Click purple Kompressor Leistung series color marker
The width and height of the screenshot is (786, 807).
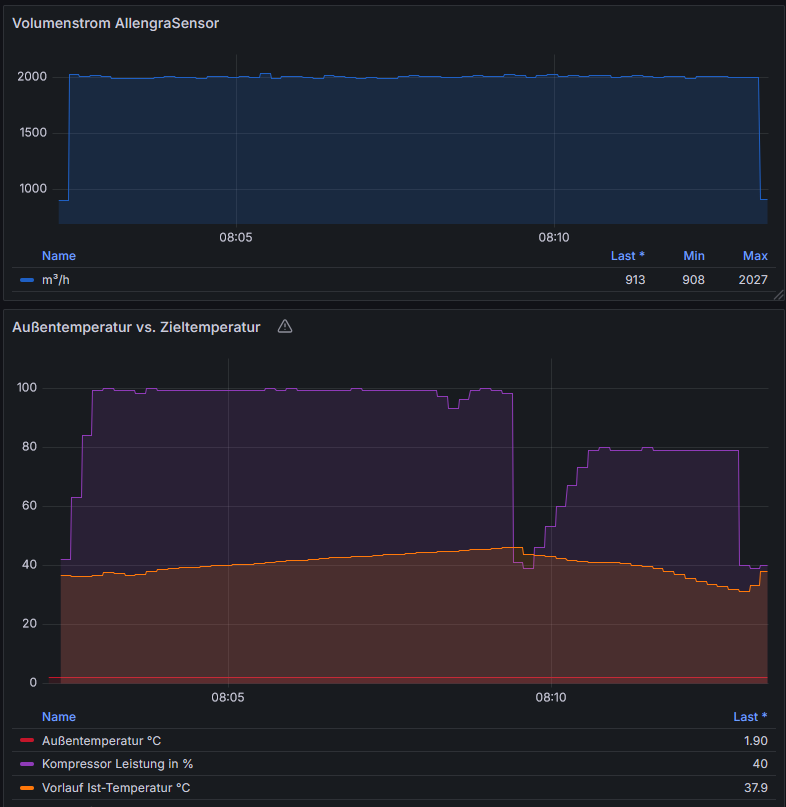[27, 765]
